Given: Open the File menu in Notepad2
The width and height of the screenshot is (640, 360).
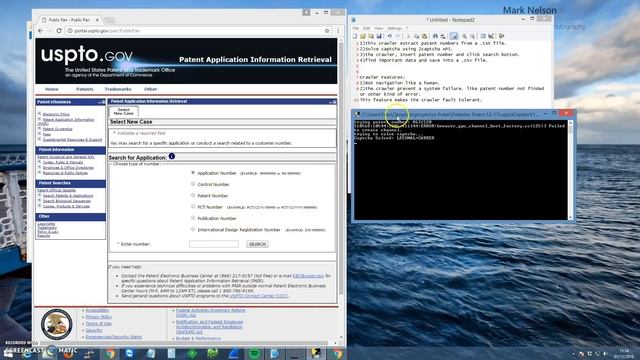Looking at the screenshot, I should 356,28.
